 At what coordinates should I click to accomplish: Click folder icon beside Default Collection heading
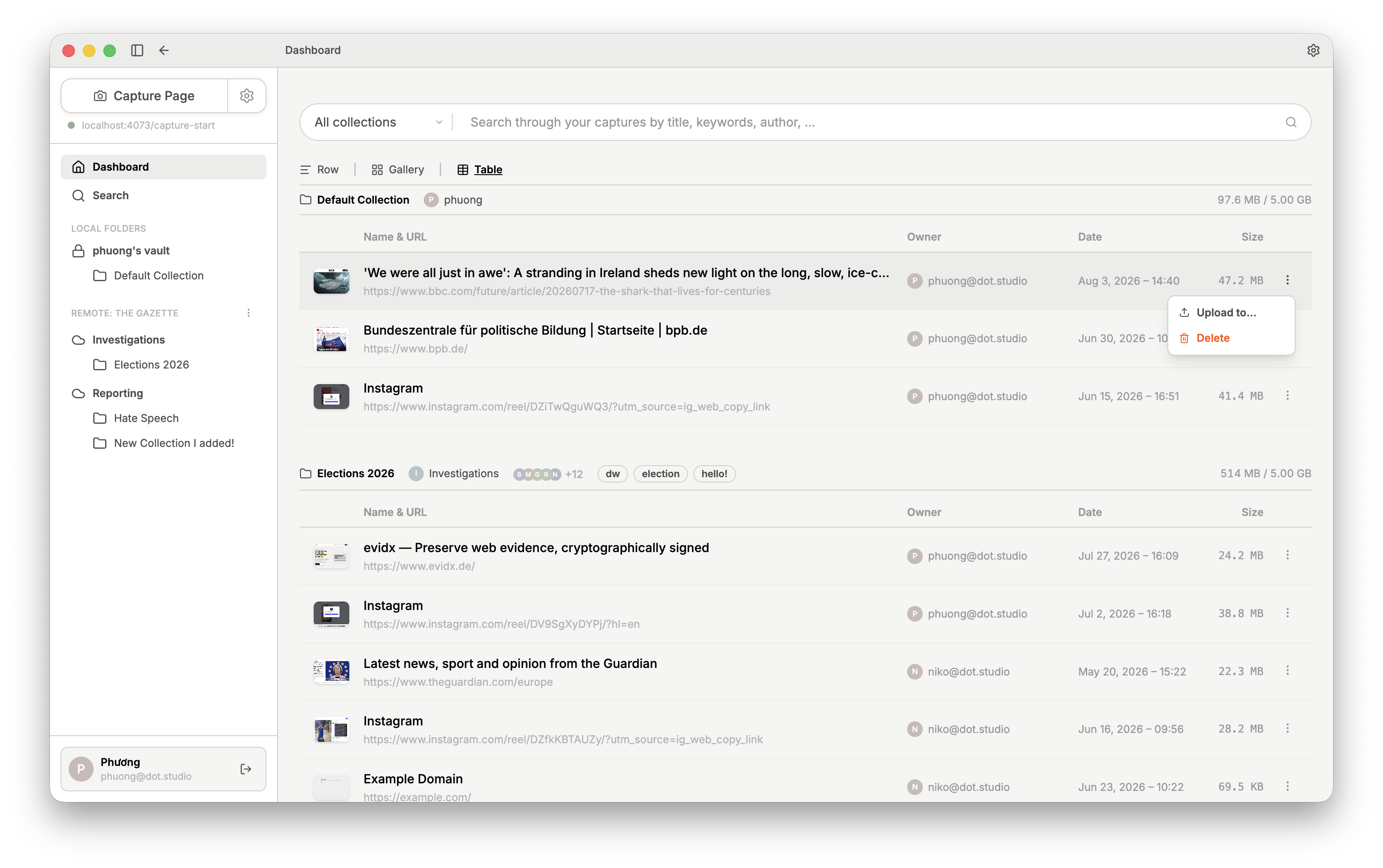pyautogui.click(x=306, y=200)
